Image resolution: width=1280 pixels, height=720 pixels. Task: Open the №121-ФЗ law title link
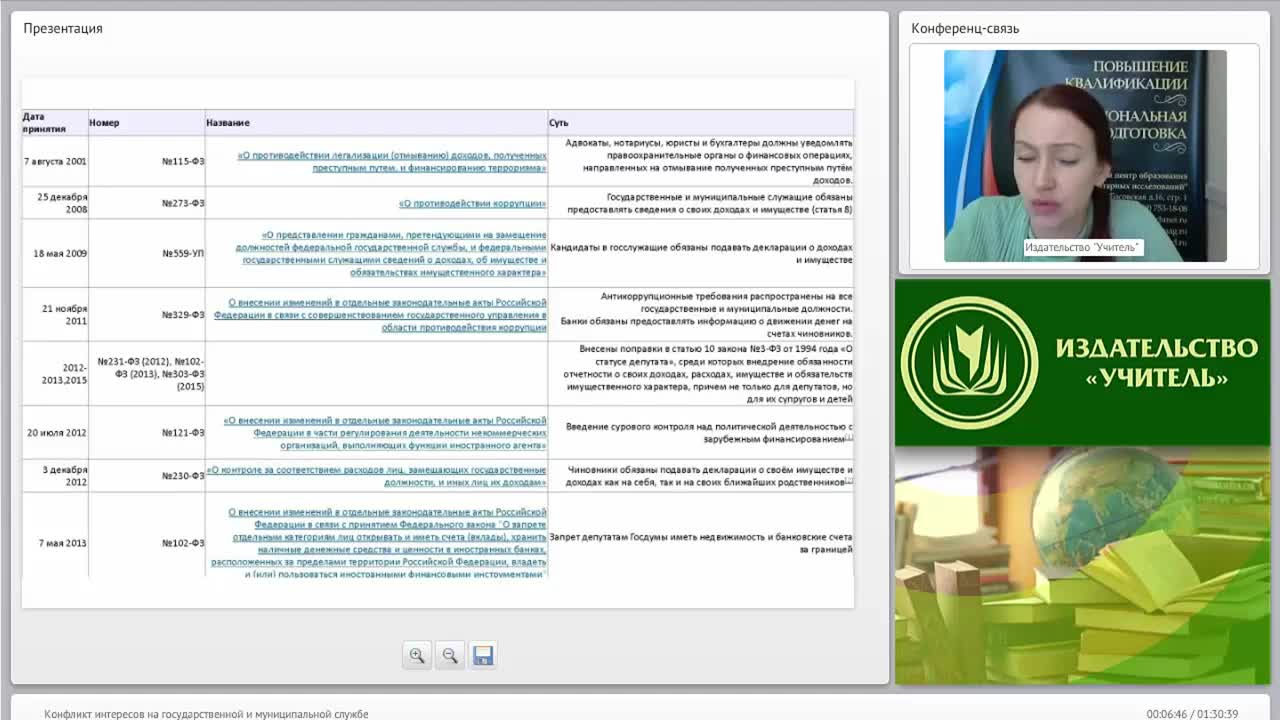pyautogui.click(x=385, y=433)
